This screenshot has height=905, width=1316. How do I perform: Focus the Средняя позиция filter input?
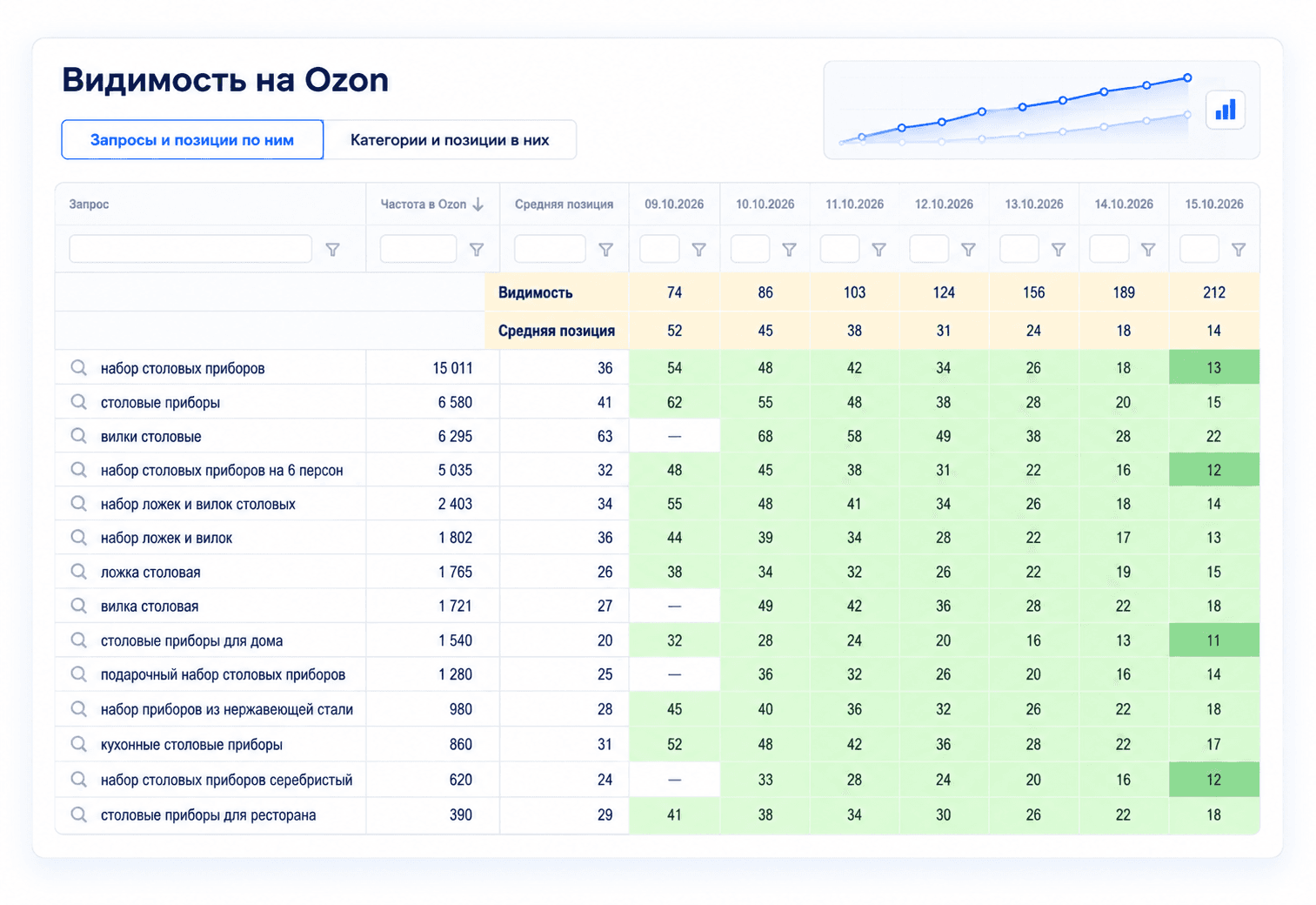[x=550, y=249]
